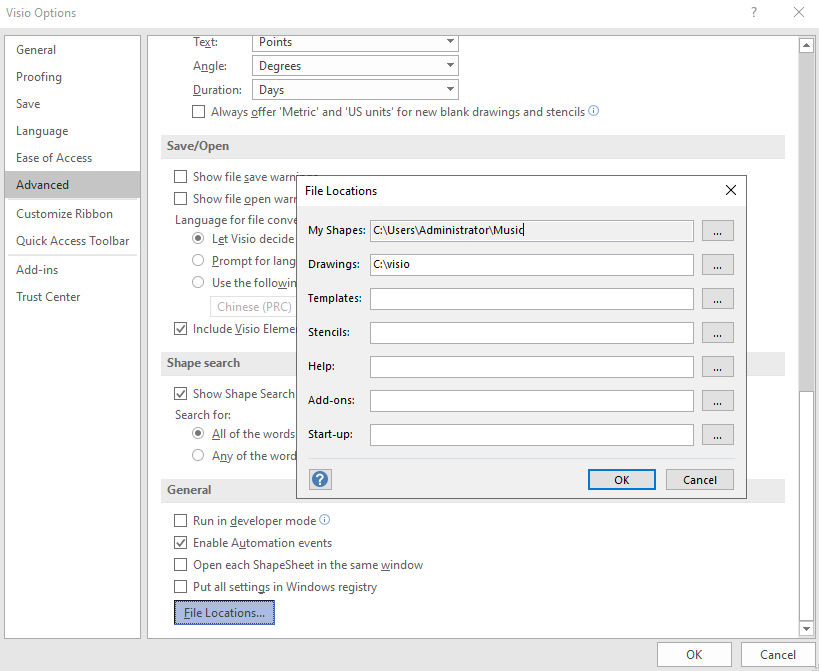Enable Show file save warnings
819x671 pixels.
coord(180,176)
